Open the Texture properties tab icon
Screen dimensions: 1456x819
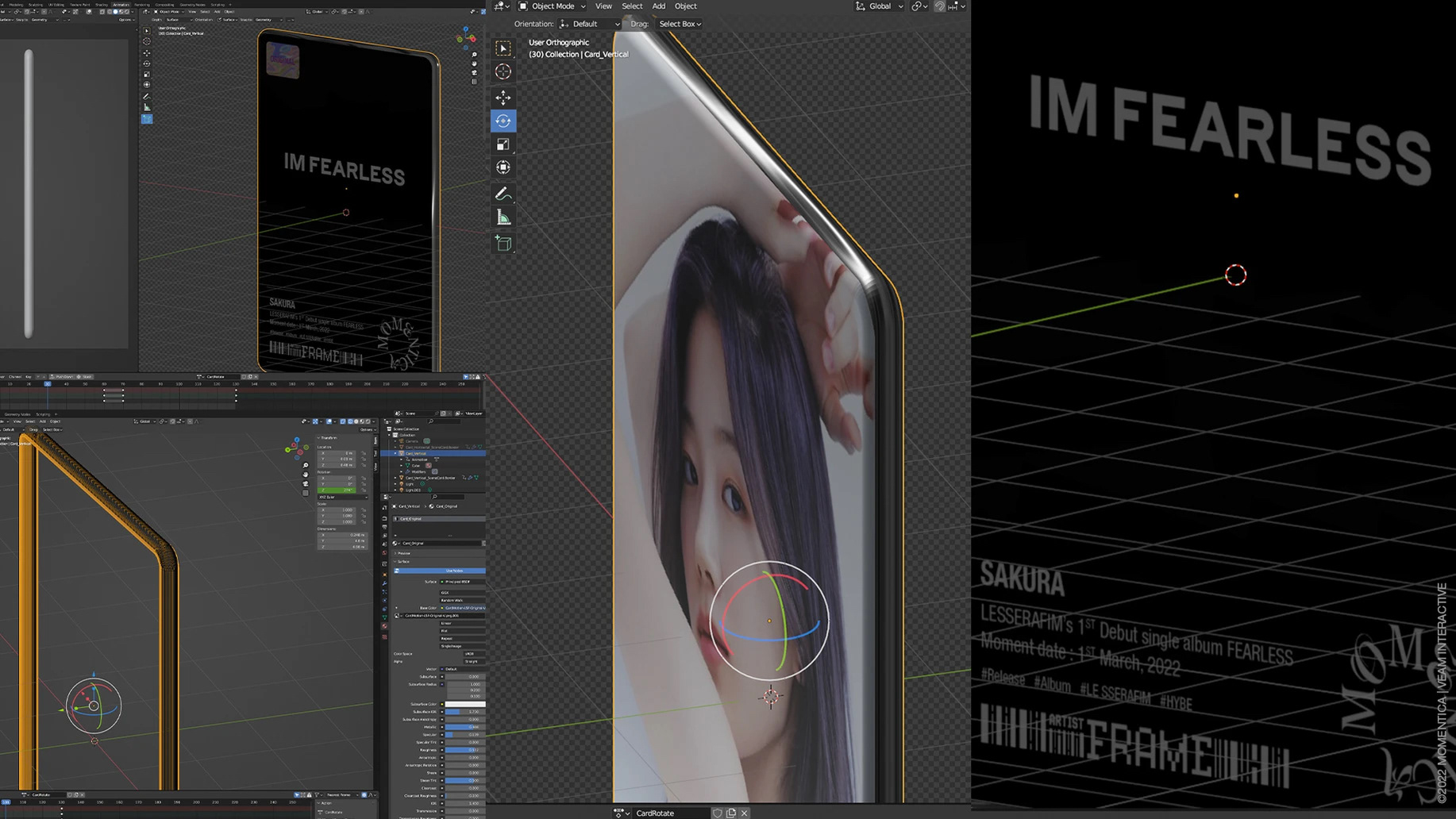384,637
